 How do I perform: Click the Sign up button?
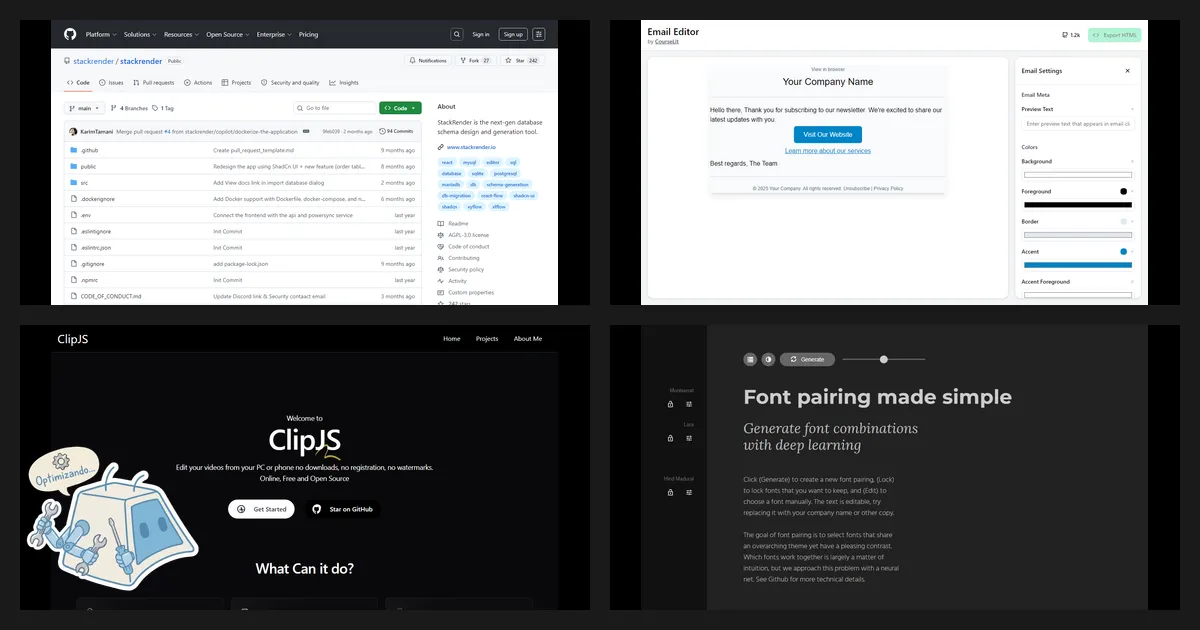click(513, 34)
